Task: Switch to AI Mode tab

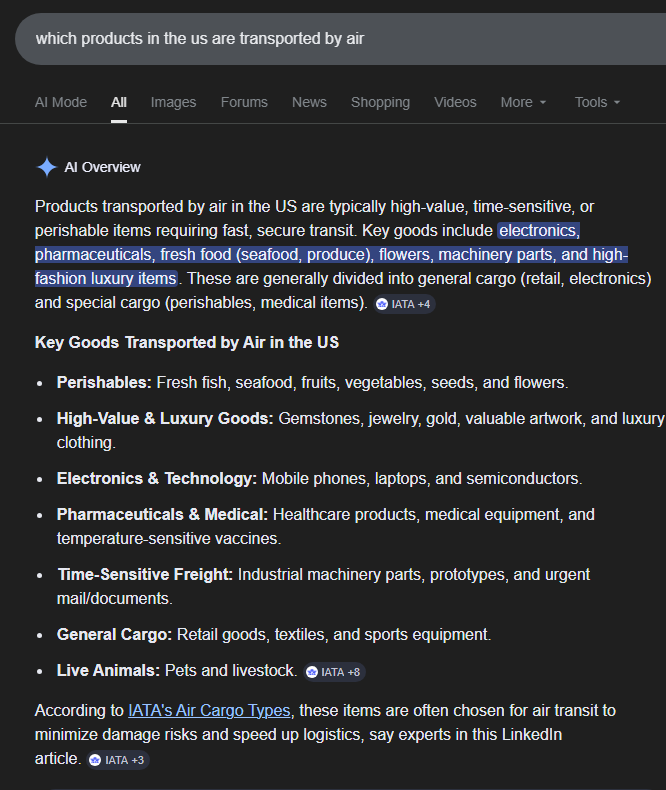Action: [61, 102]
